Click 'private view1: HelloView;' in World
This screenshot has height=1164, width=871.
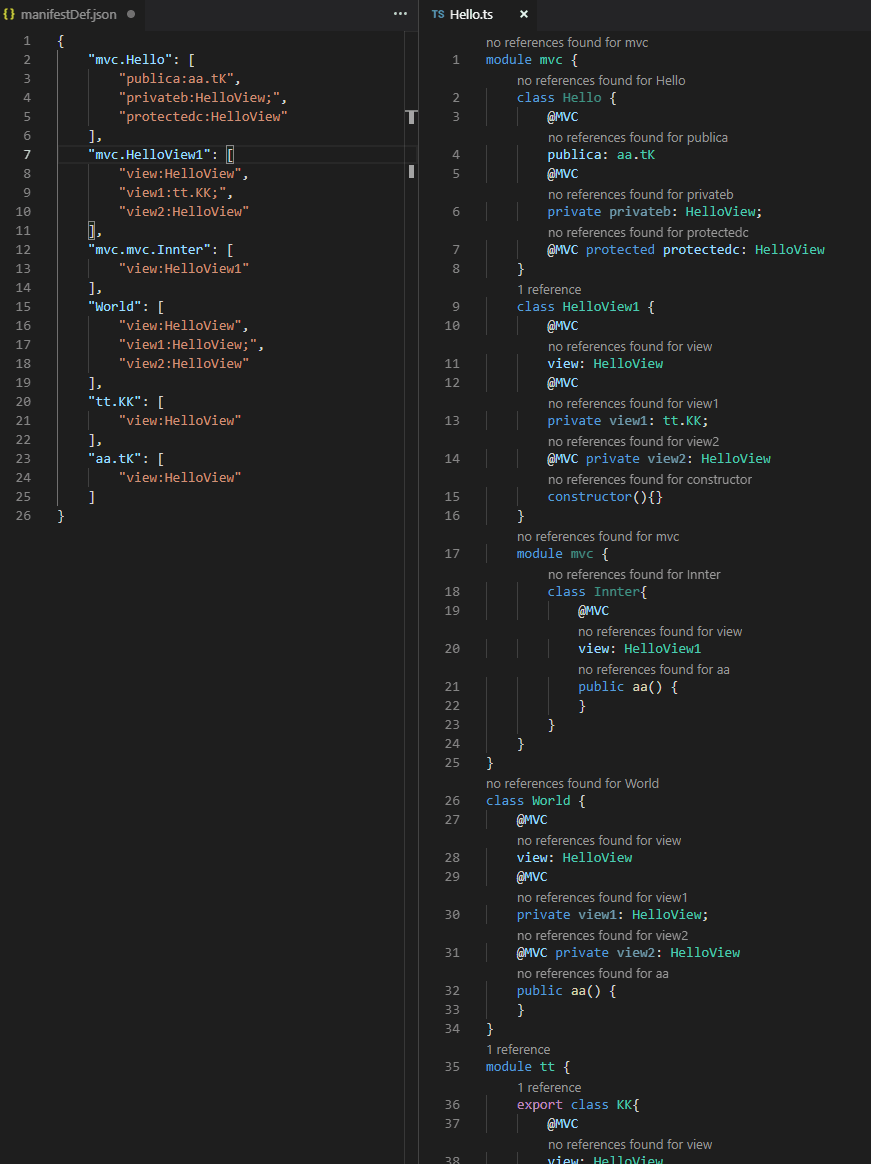[612, 915]
